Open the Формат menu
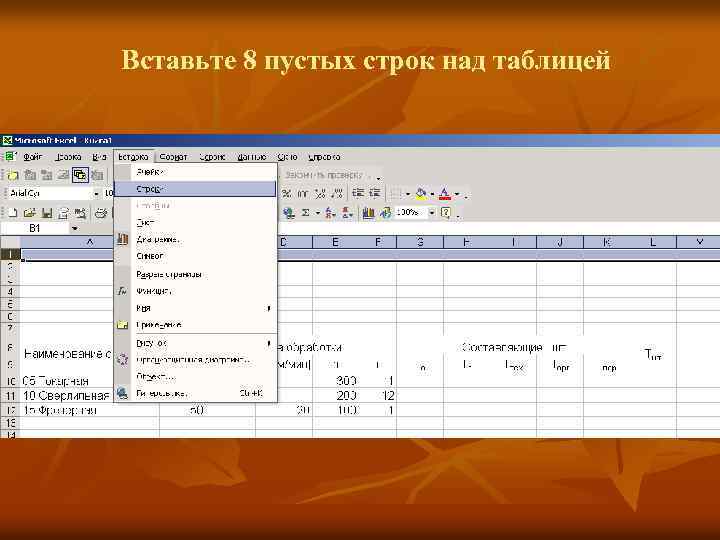The image size is (720, 540). tap(173, 157)
